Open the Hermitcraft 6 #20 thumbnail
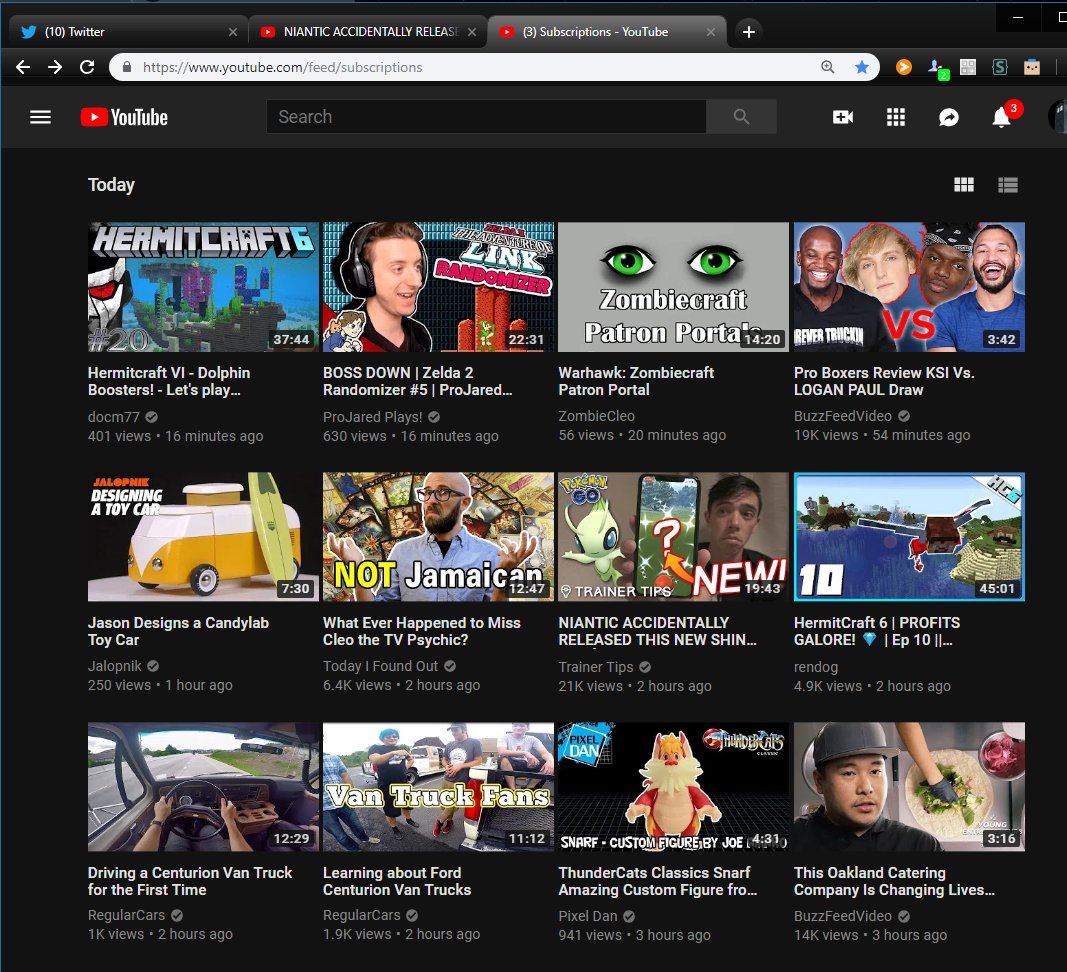1067x972 pixels. pyautogui.click(x=203, y=287)
